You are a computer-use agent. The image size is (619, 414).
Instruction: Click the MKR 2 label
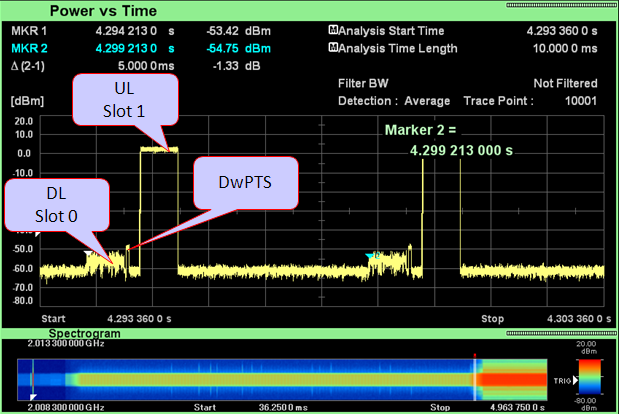[x=29, y=48]
